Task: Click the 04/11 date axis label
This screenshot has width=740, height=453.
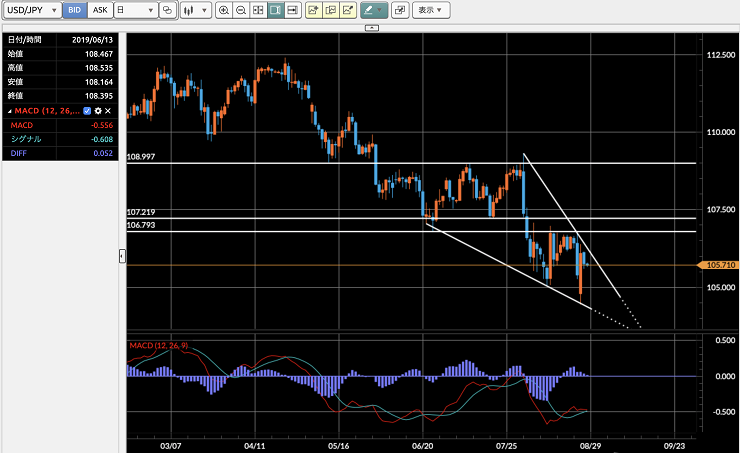Action: tap(255, 446)
